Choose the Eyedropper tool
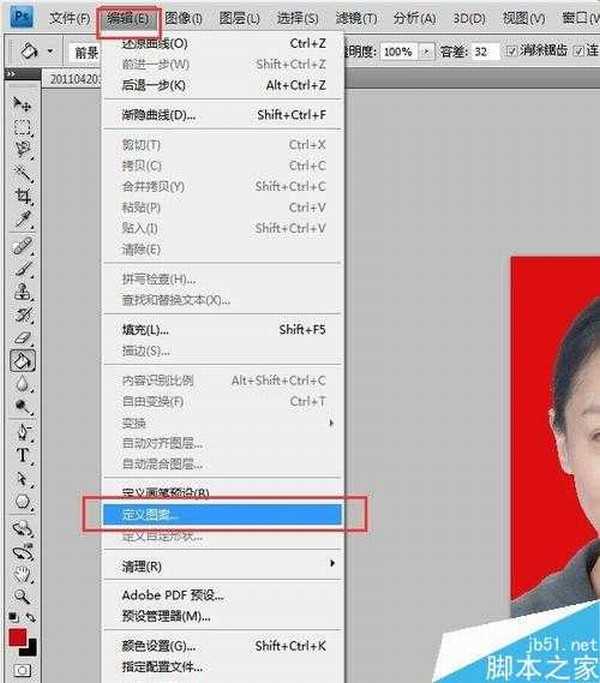The image size is (600, 683). tap(22, 218)
